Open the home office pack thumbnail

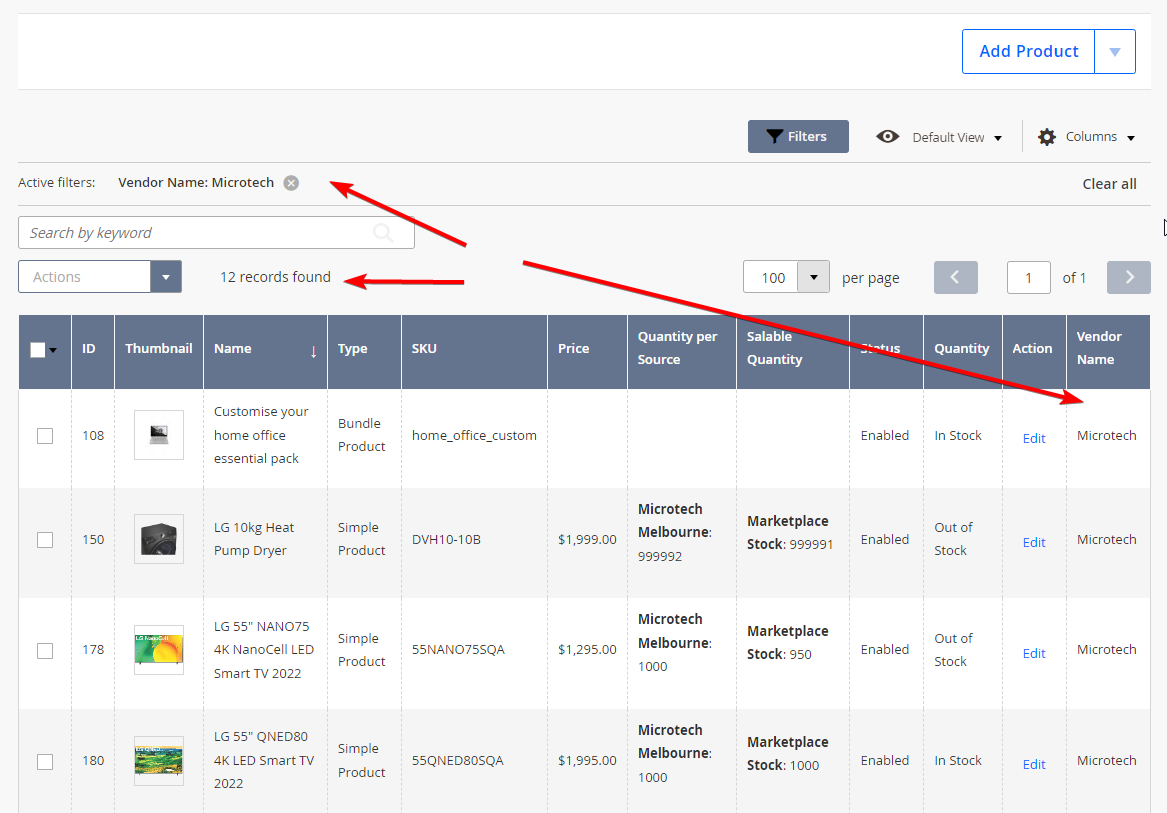(159, 435)
